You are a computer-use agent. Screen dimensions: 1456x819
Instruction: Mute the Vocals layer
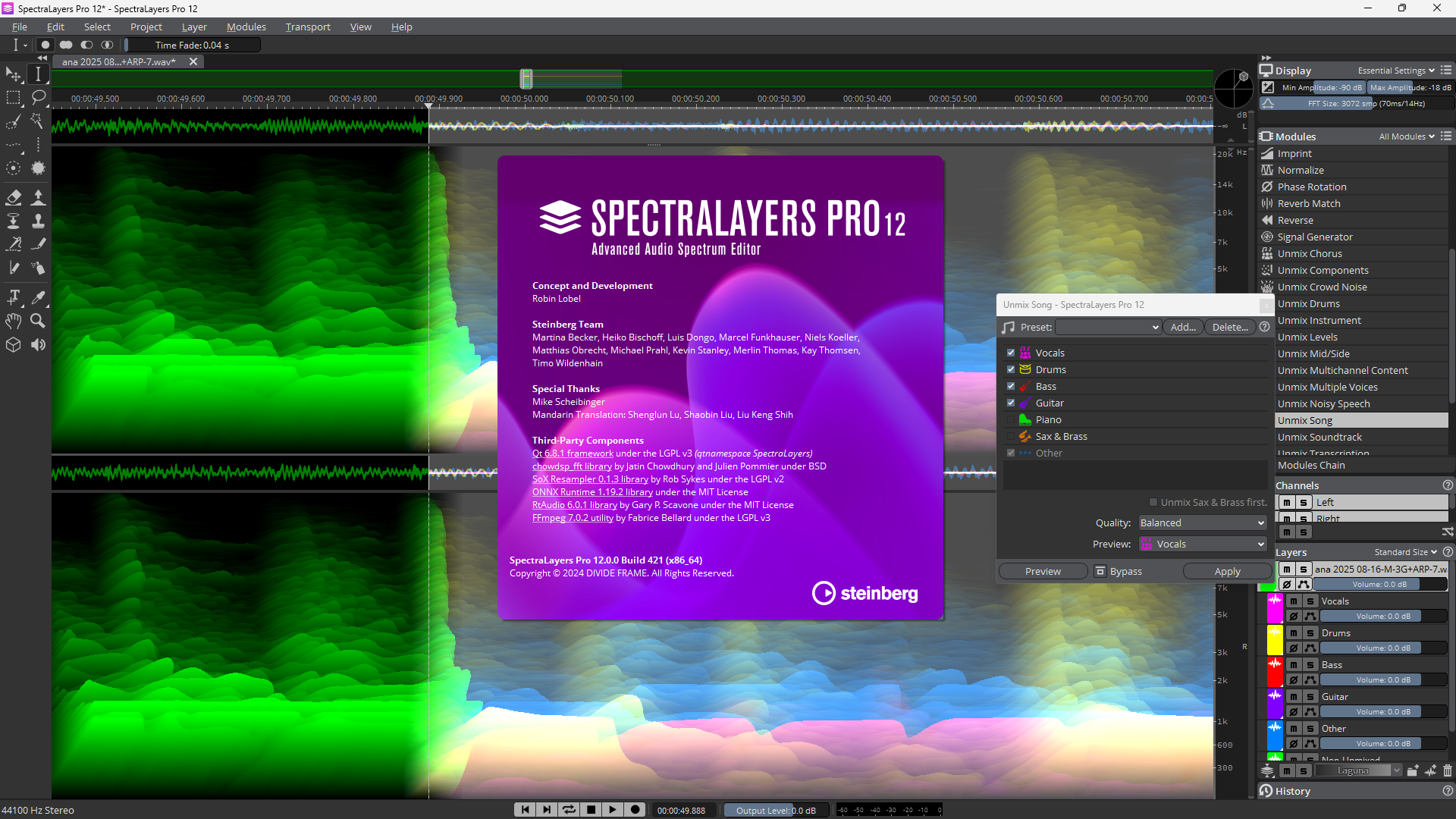click(x=1294, y=601)
